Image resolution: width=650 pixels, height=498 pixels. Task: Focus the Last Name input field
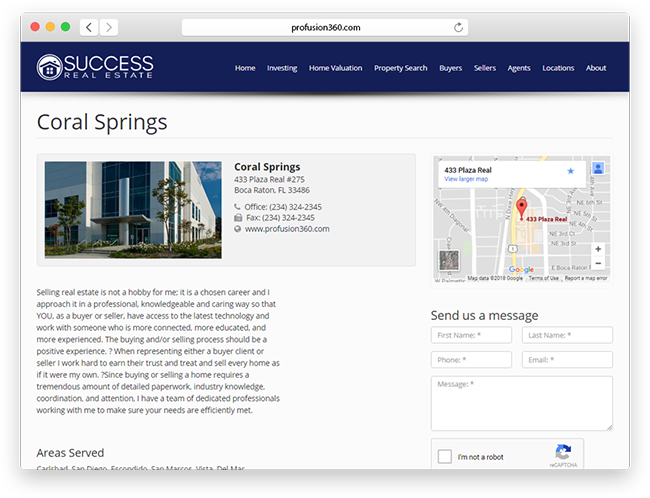pyautogui.click(x=567, y=335)
